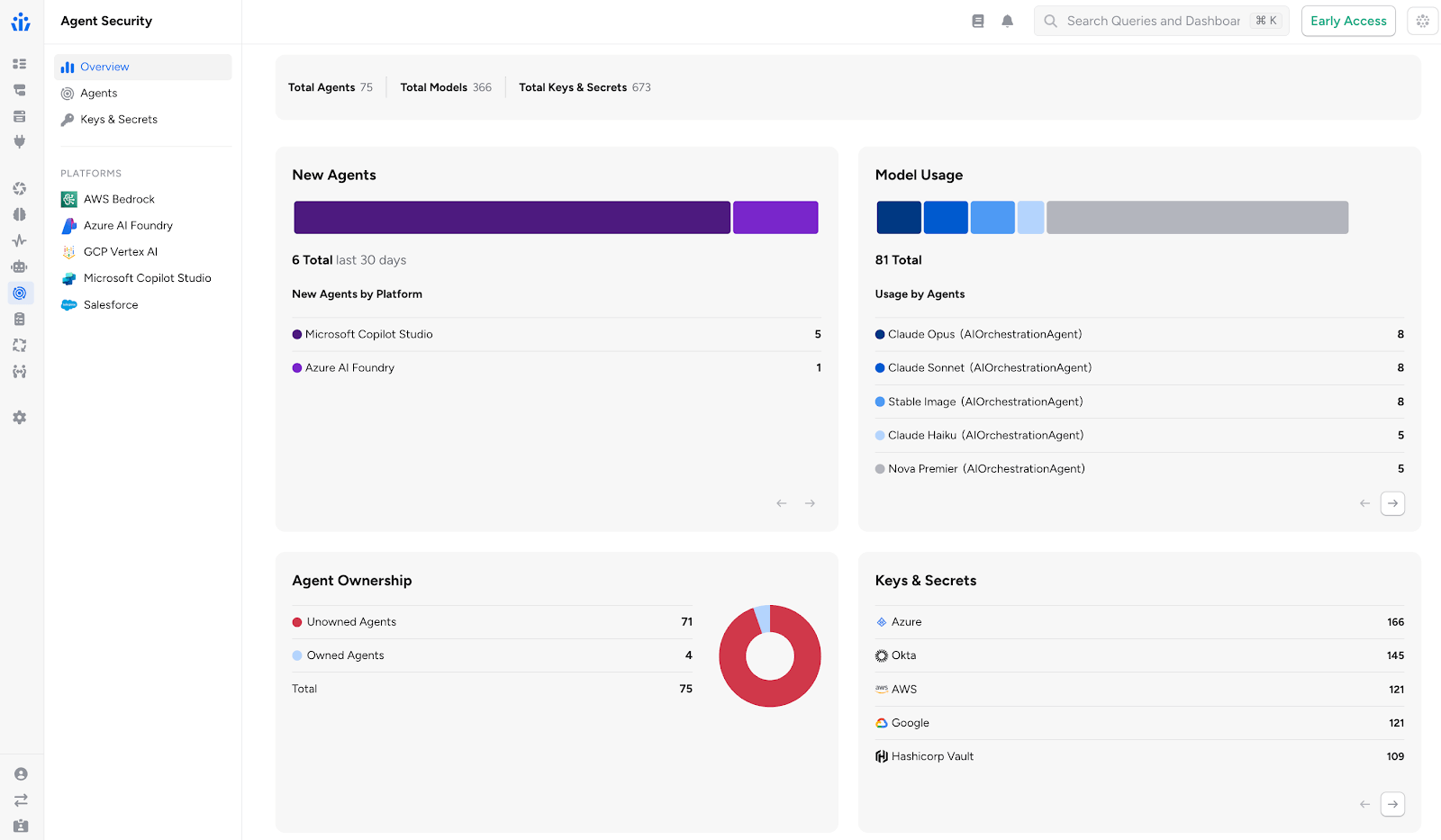Click the Early Access button
This screenshot has height=840, width=1441.
[1347, 21]
